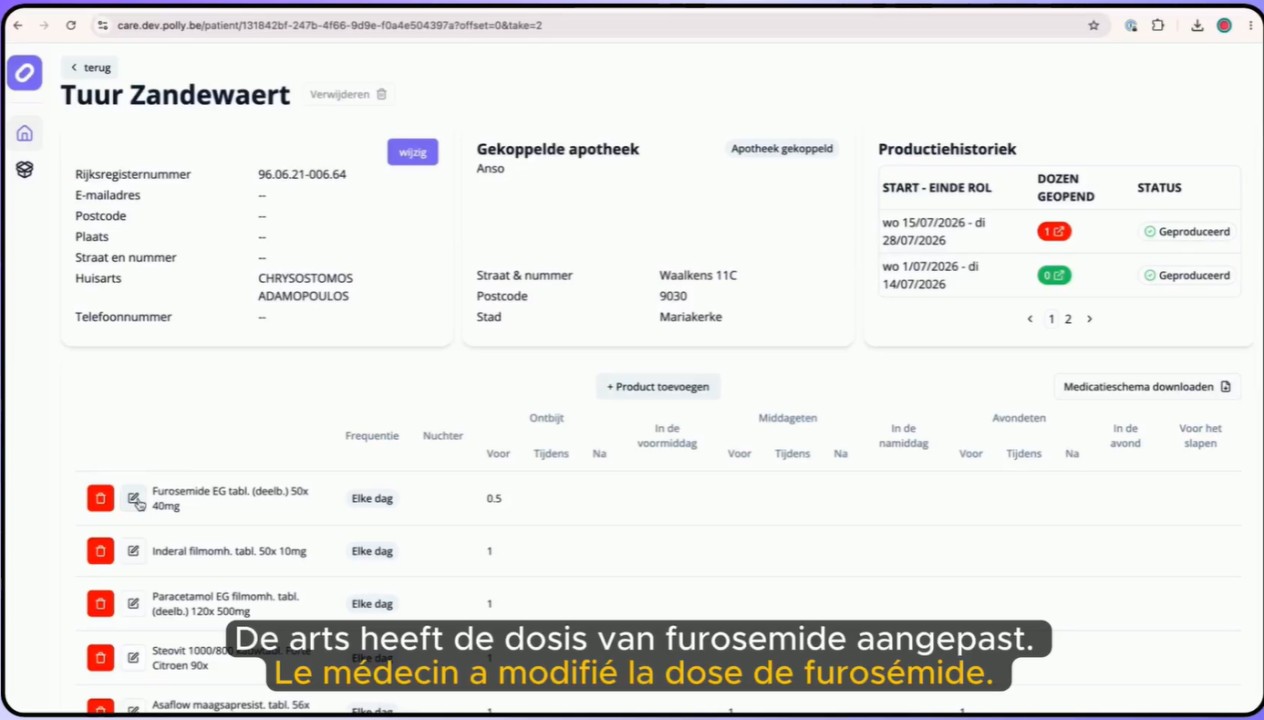Click the Furosemide EG tabl. medication name
Screen dimensions: 1264x720
point(230,498)
